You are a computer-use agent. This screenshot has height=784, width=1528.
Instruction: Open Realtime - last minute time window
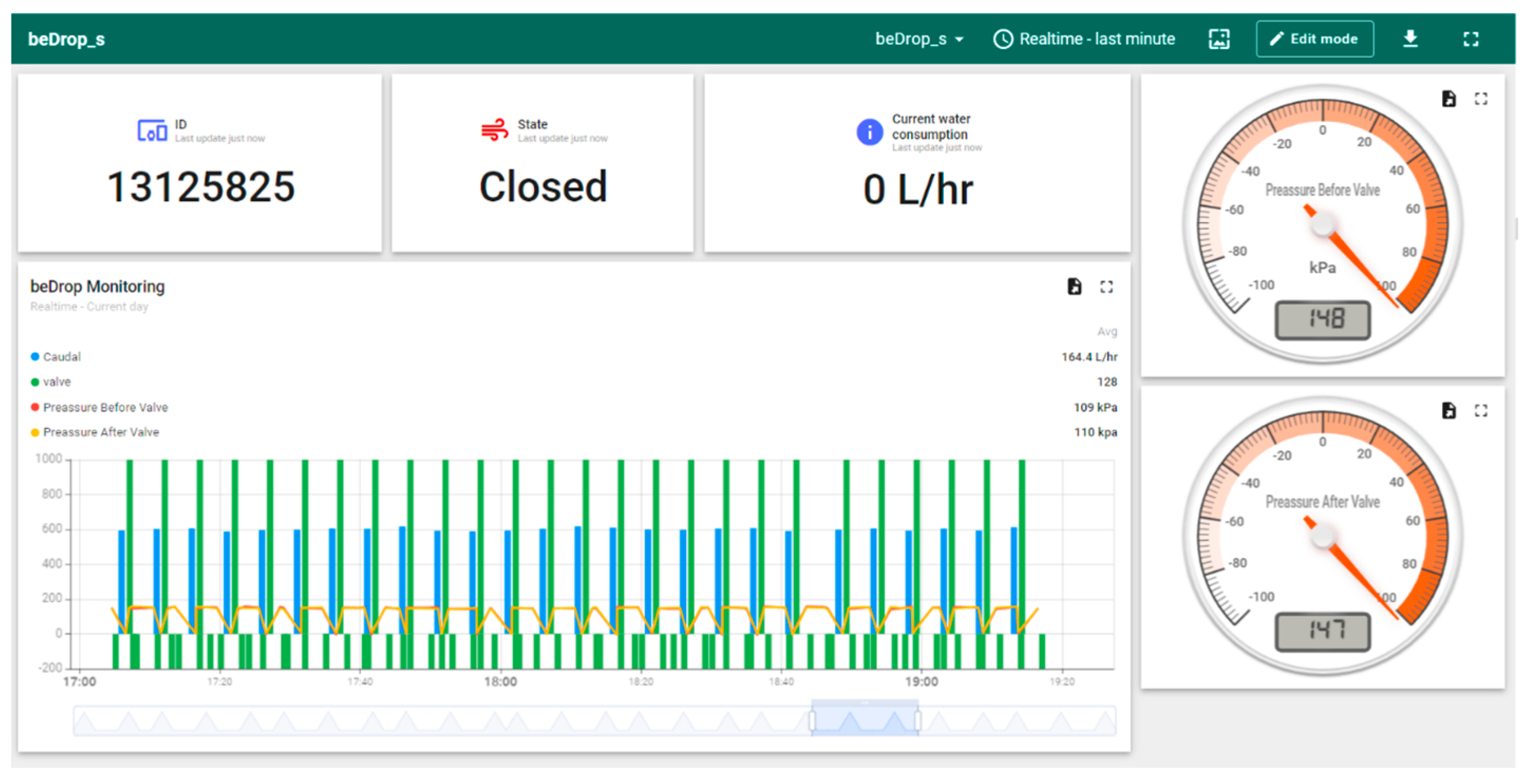[x=1084, y=39]
